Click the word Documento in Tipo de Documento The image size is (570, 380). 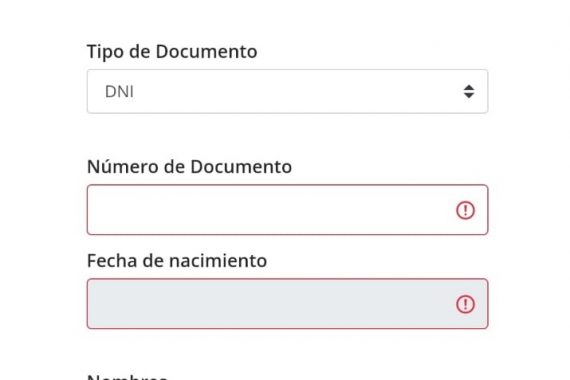pos(206,52)
